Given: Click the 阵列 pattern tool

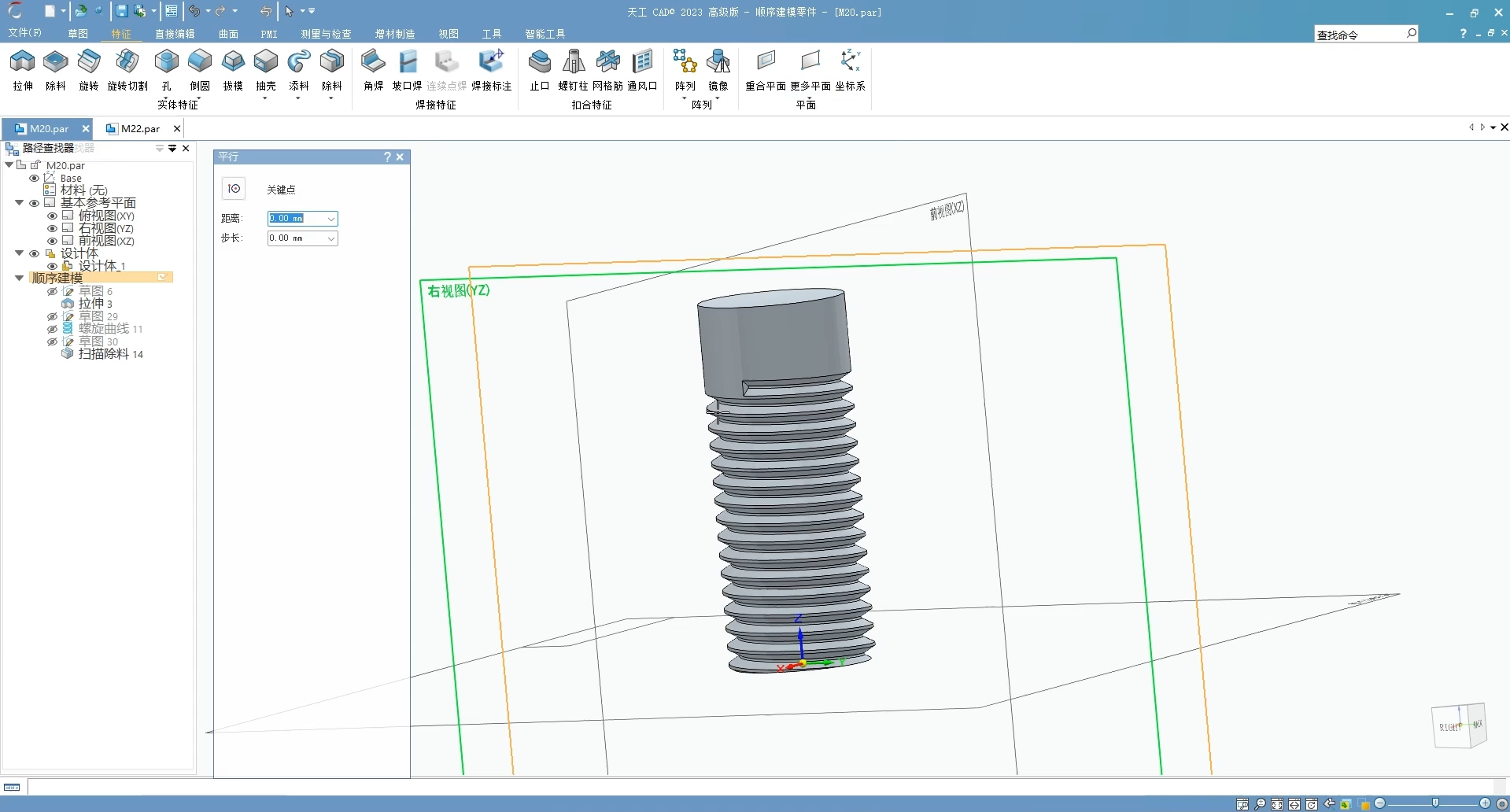Looking at the screenshot, I should click(685, 70).
